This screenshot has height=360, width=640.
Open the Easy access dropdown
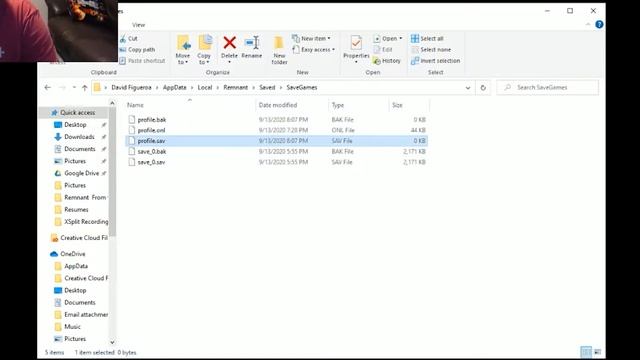tap(313, 49)
